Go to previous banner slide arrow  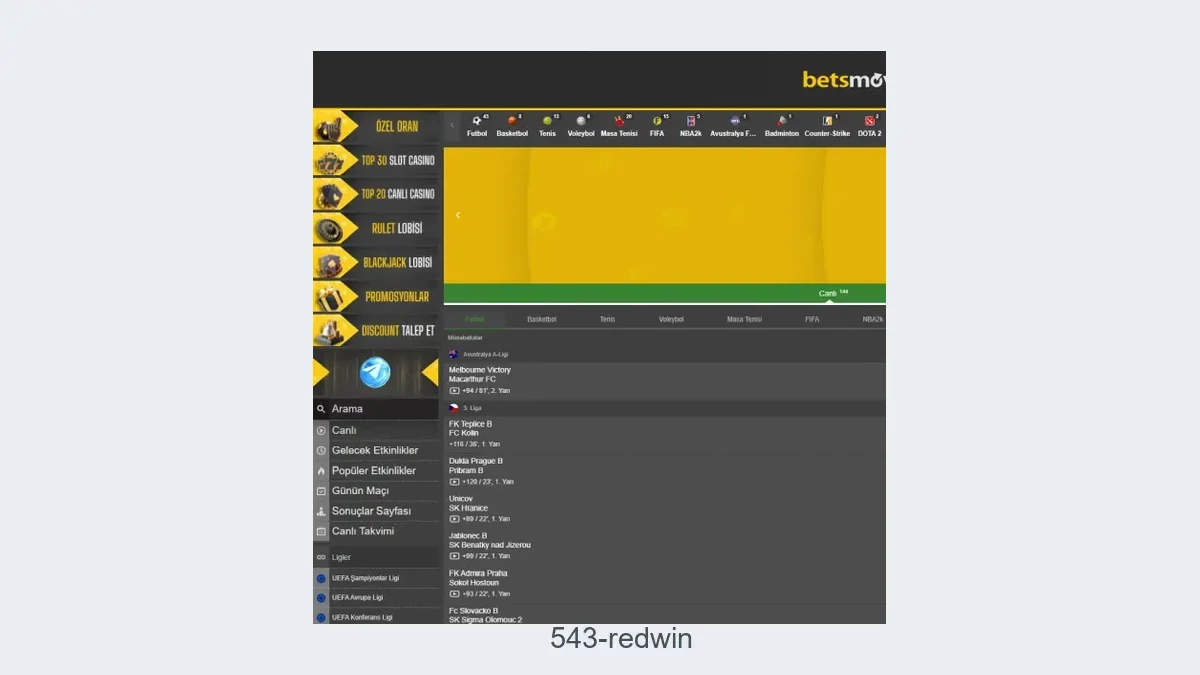click(458, 215)
